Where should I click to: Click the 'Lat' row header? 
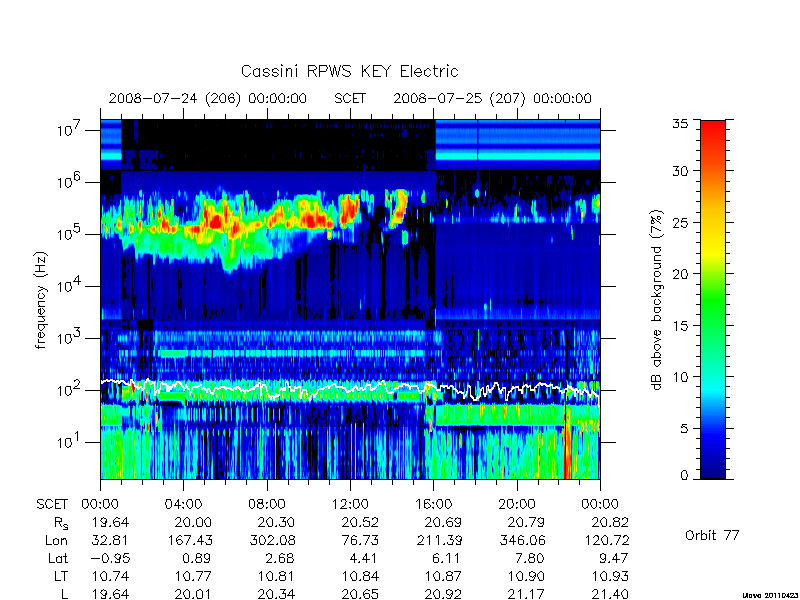[58, 558]
